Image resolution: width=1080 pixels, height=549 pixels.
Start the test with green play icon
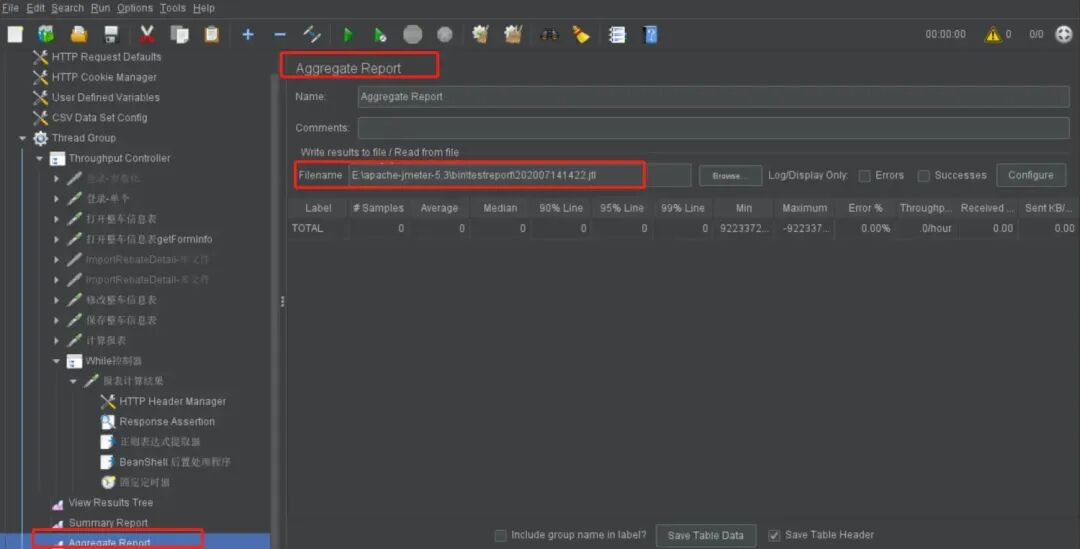[348, 34]
